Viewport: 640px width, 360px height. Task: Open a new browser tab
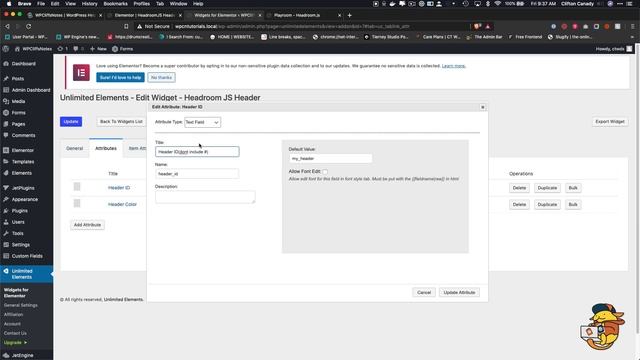click(x=349, y=15)
